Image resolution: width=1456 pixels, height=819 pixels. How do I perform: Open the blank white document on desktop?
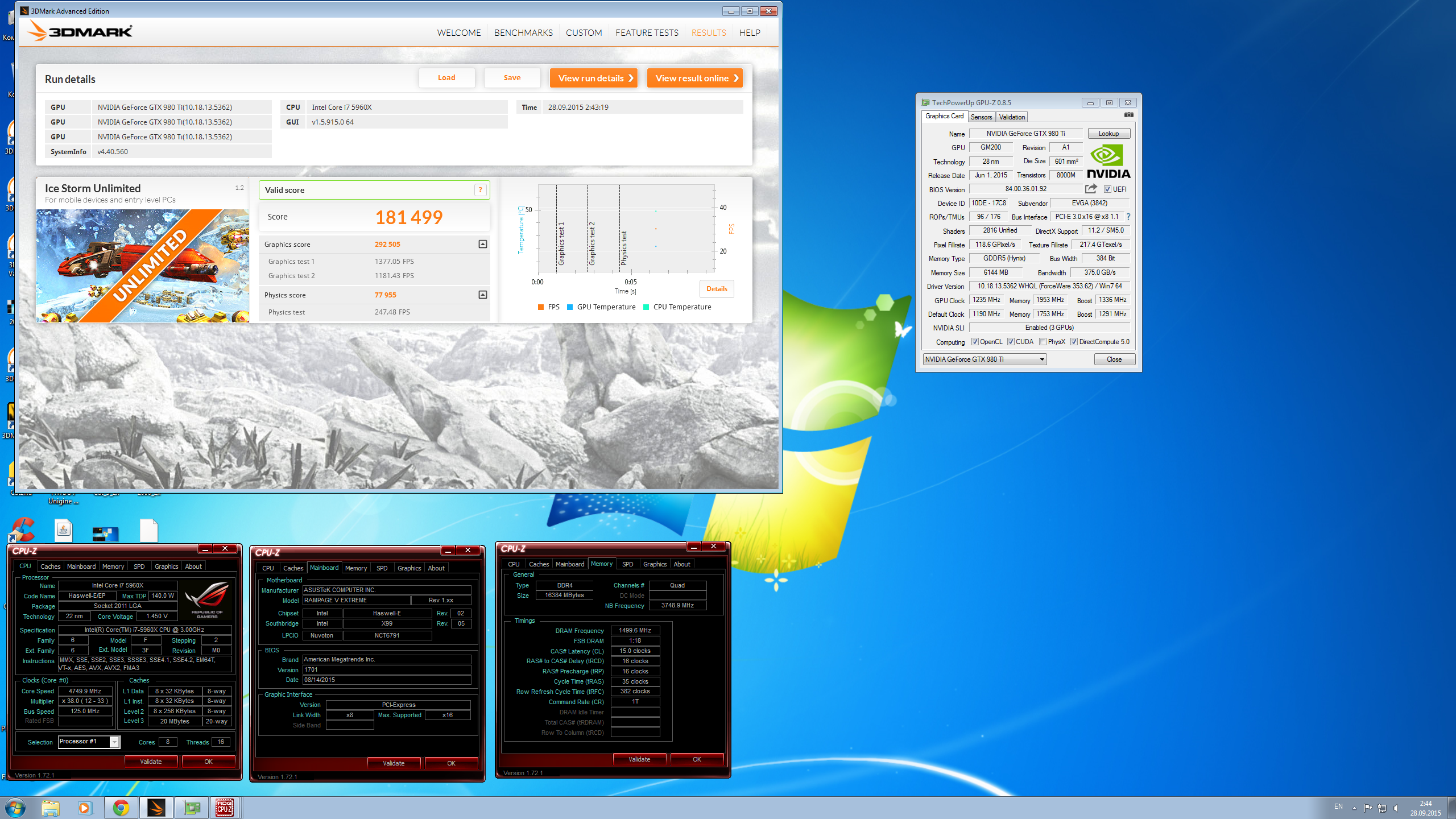click(x=148, y=530)
